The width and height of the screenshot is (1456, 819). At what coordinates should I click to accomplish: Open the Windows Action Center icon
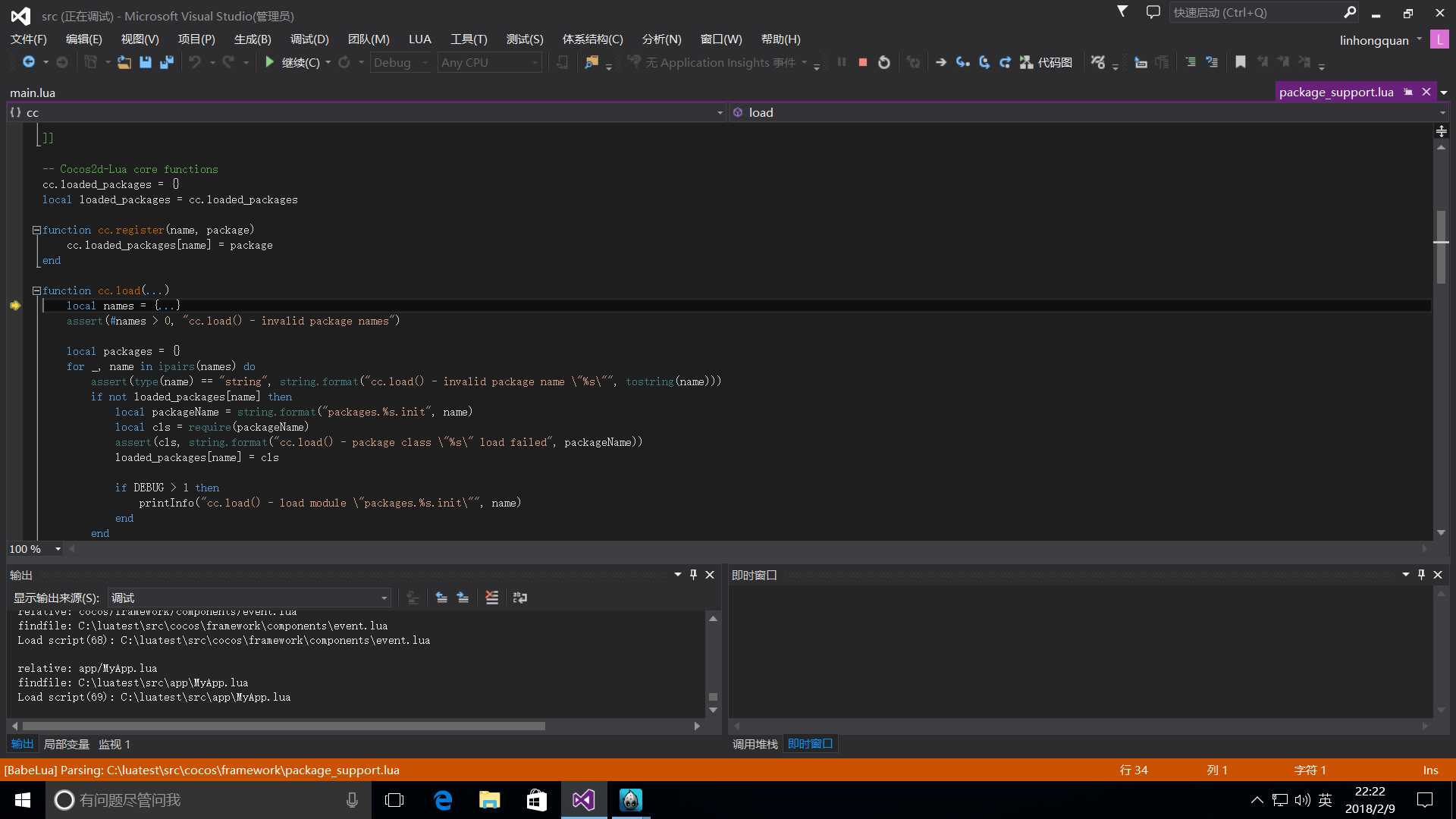pos(1425,800)
